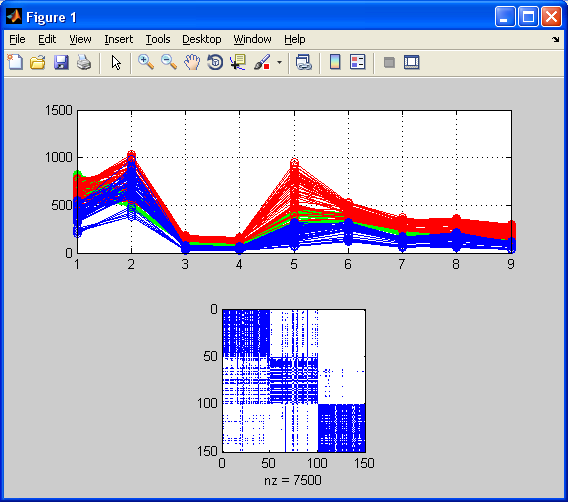Select the Rotate 3D tool
568x502 pixels.
[x=215, y=62]
